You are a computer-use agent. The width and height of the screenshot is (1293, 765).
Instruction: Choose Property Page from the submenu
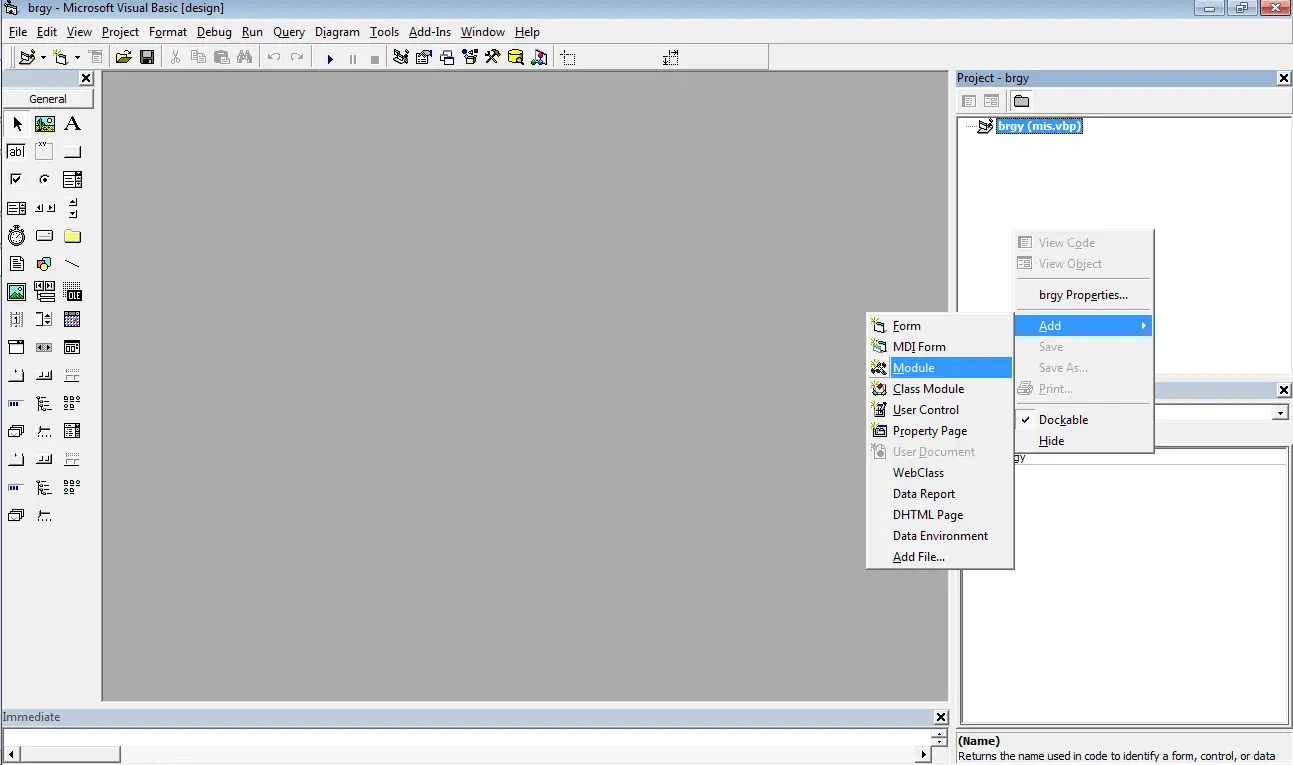940,431
